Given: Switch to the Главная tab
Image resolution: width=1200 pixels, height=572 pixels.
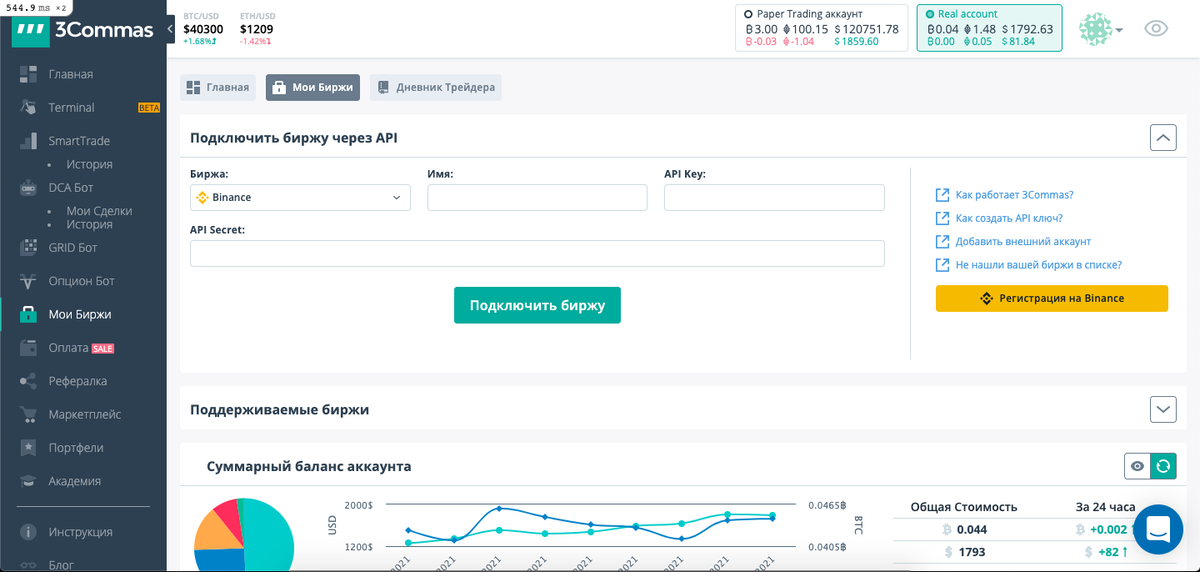Looking at the screenshot, I should [x=217, y=87].
